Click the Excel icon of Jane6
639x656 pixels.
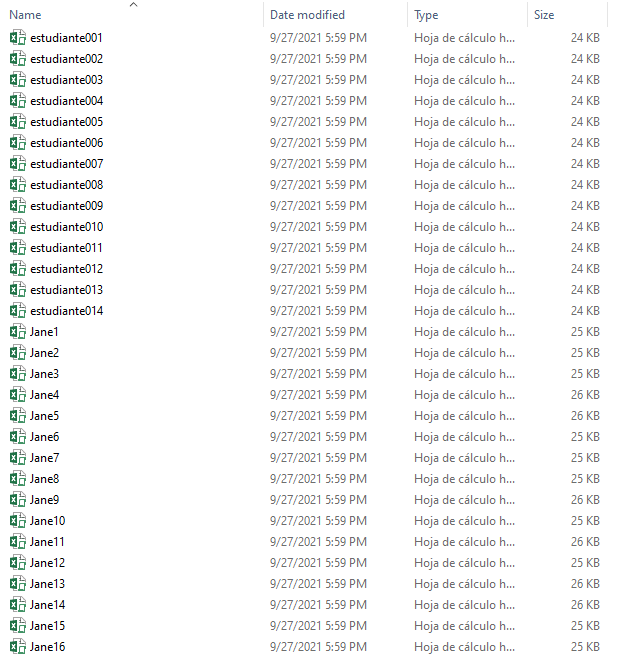tap(18, 437)
